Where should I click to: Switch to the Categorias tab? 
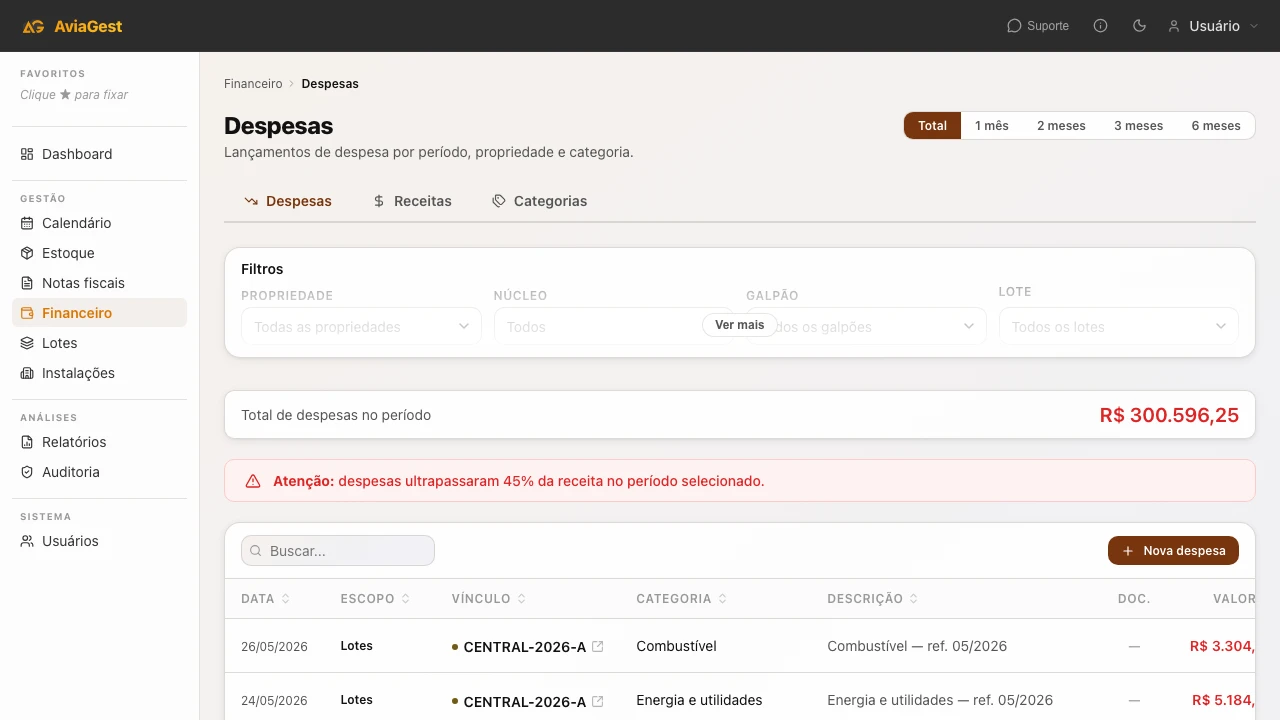coord(539,201)
